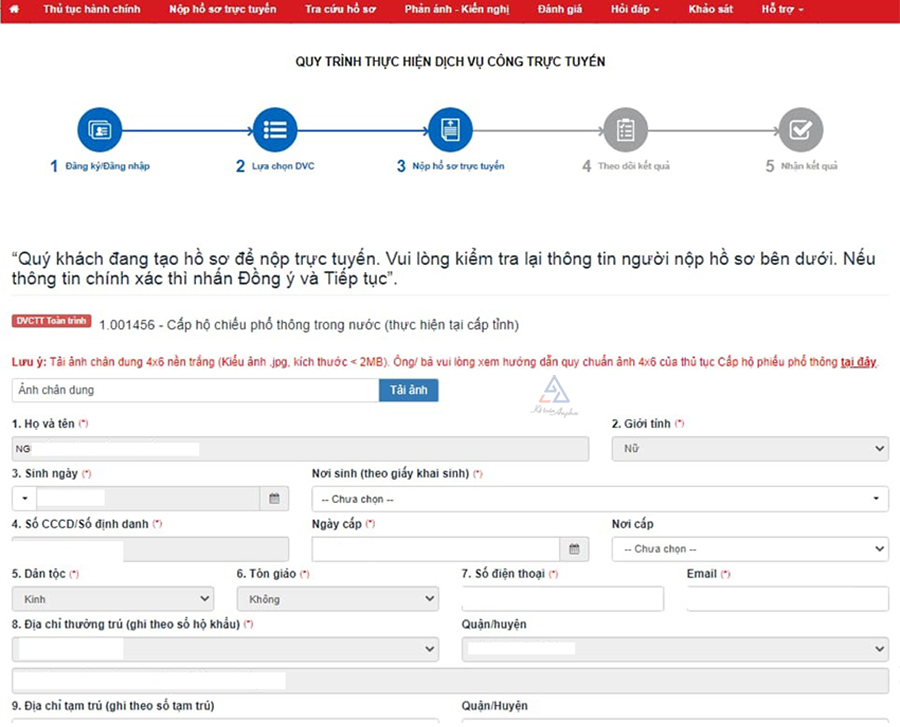
Task: Click the Email input field
Action: pos(787,599)
